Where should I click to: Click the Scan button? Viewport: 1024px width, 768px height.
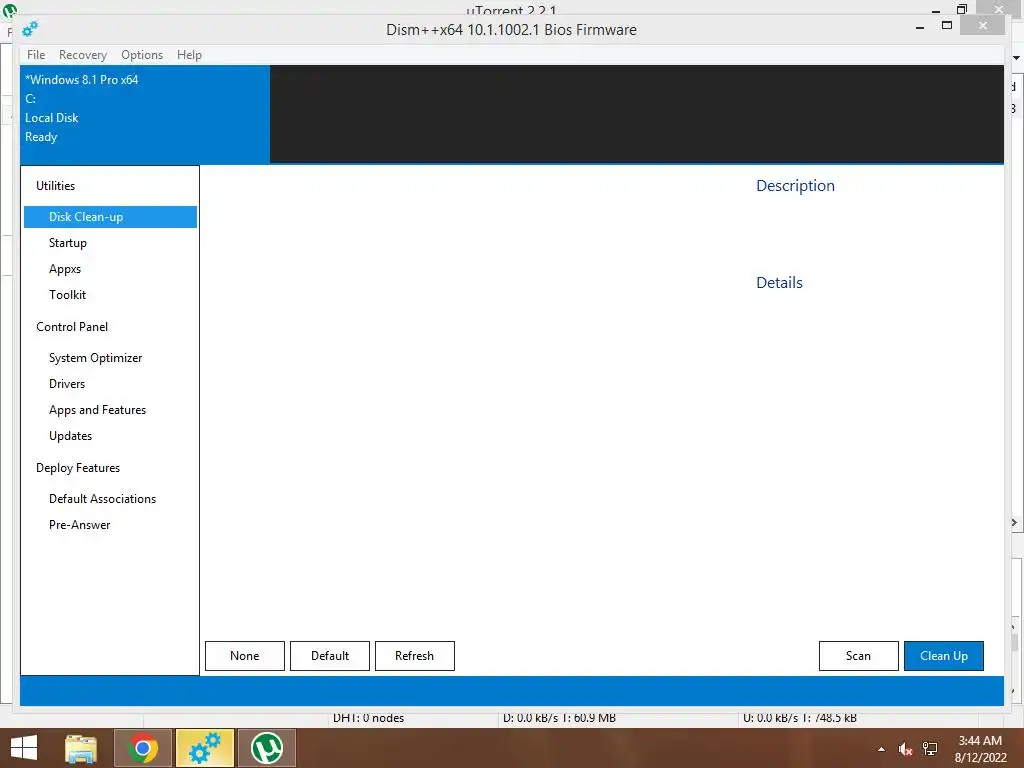tap(859, 656)
